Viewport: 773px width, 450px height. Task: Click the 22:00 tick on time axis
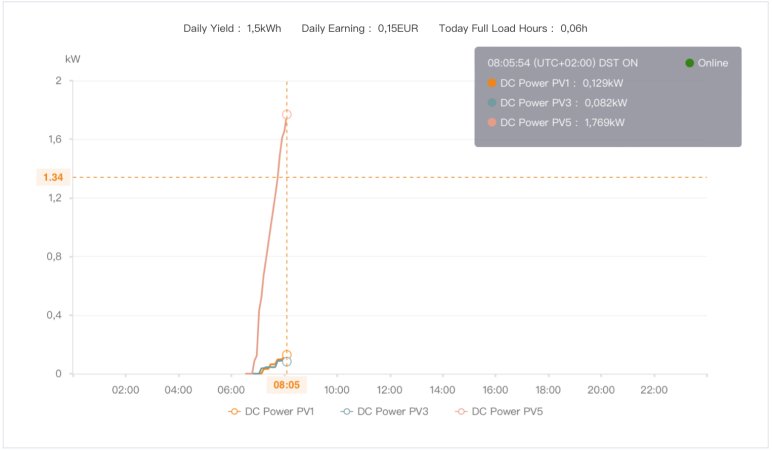[653, 390]
